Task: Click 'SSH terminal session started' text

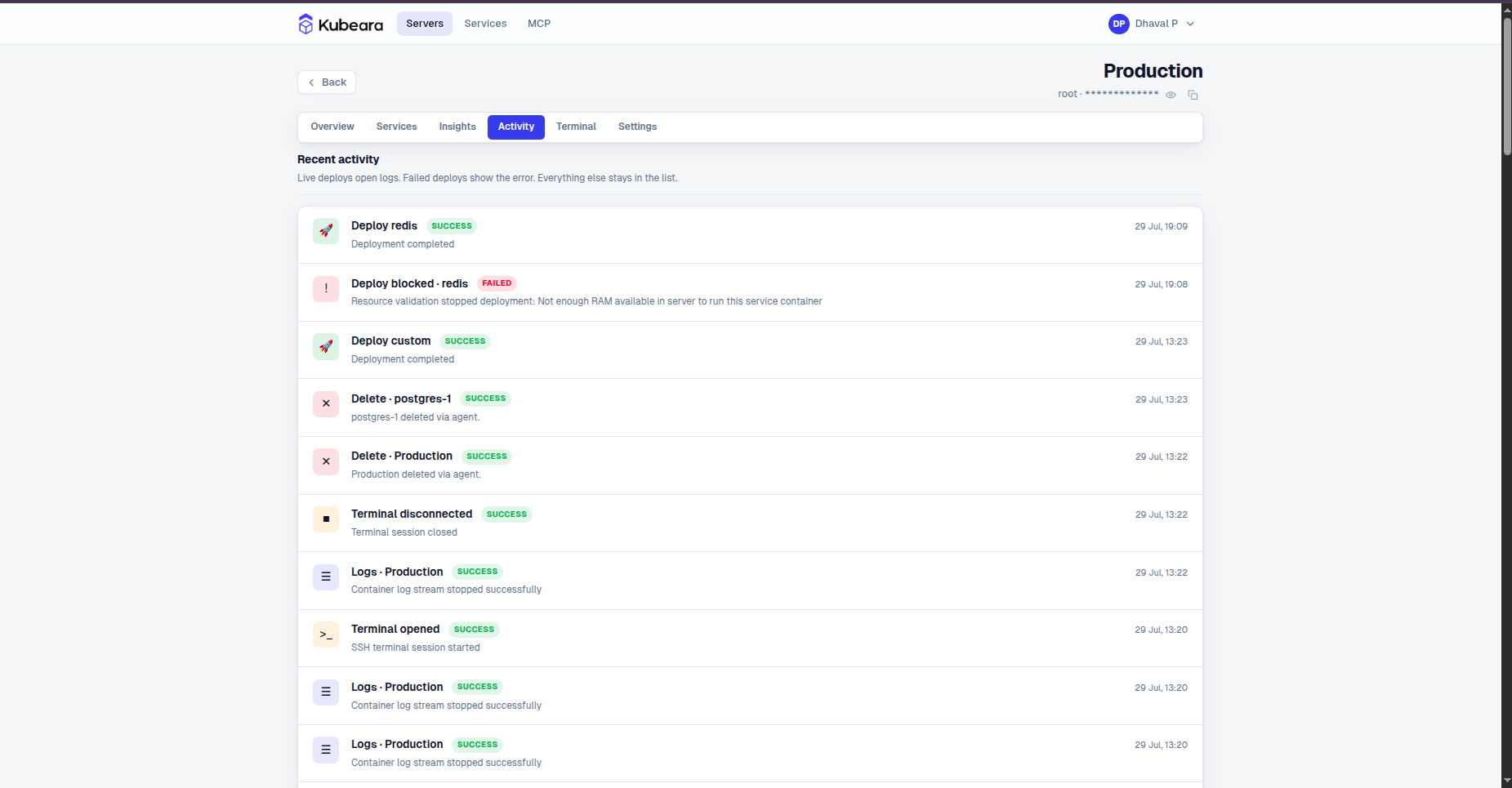Action: (416, 648)
